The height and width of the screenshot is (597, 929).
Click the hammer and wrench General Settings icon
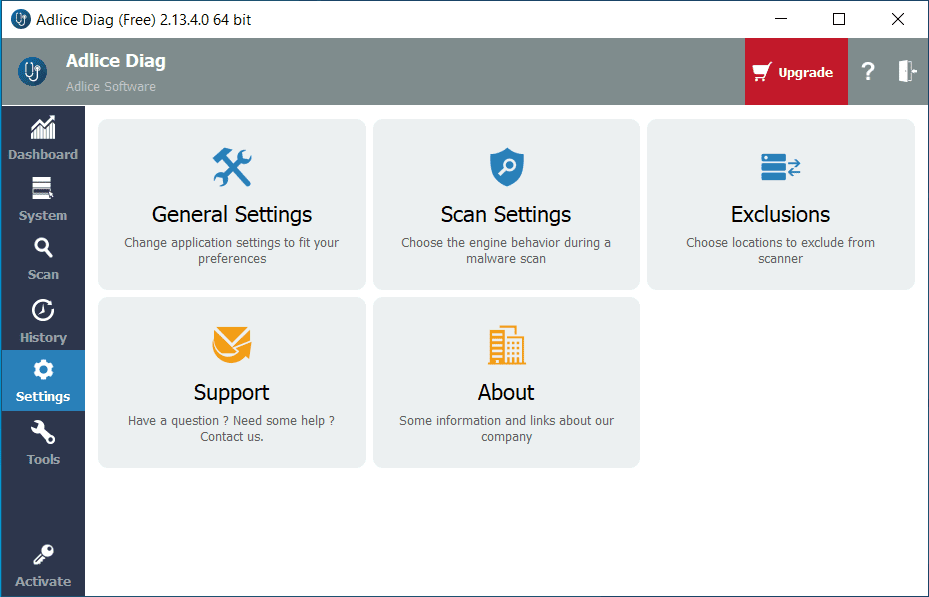232,167
